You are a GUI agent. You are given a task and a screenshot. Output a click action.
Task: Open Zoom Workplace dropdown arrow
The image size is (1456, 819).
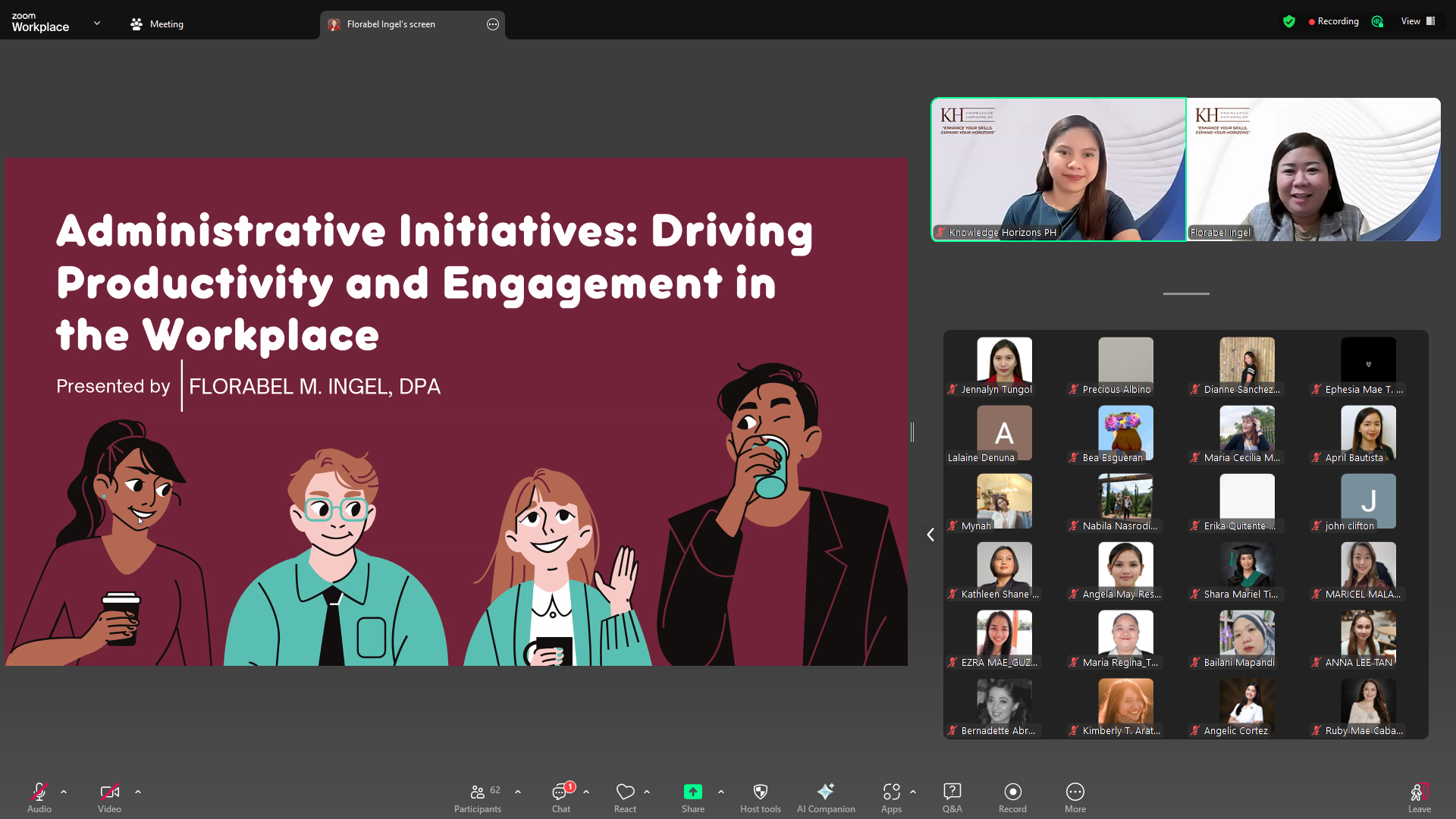click(x=97, y=24)
